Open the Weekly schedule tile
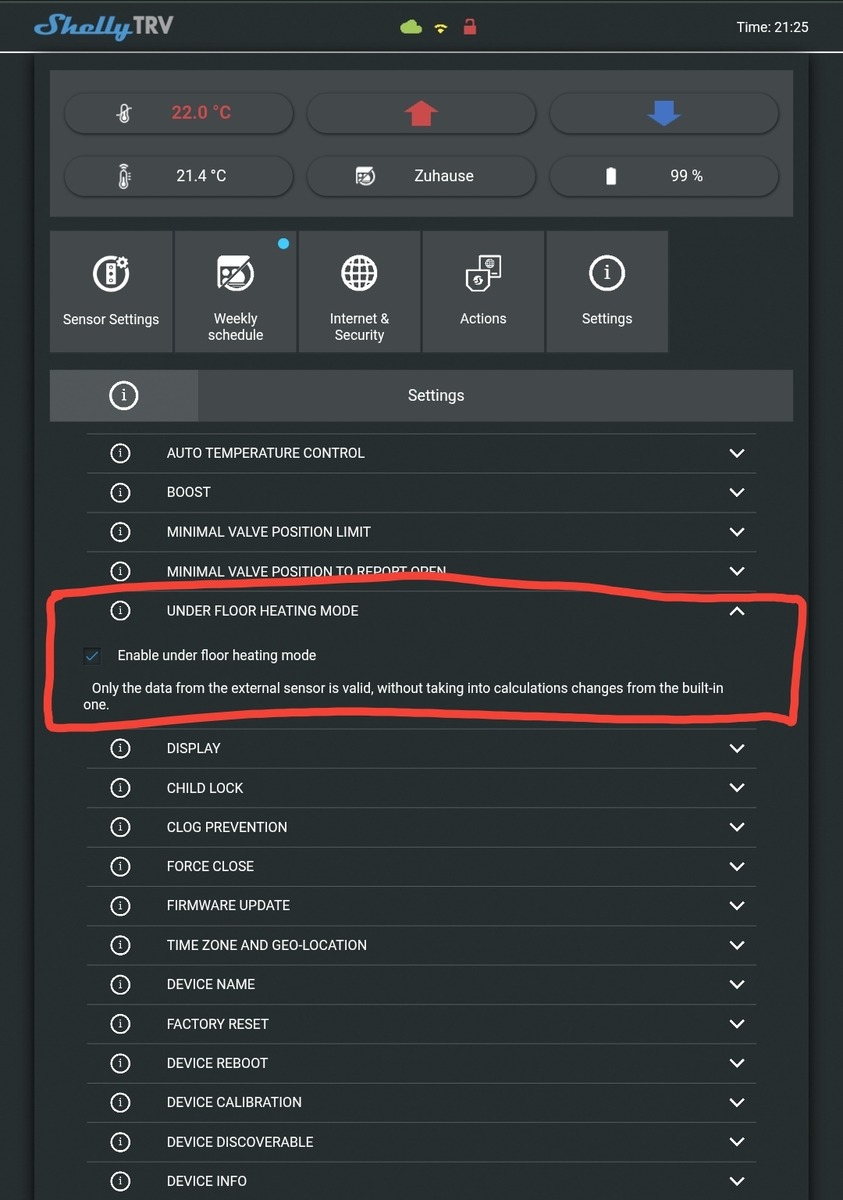Screen dimensions: 843x1200 pyautogui.click(x=235, y=291)
